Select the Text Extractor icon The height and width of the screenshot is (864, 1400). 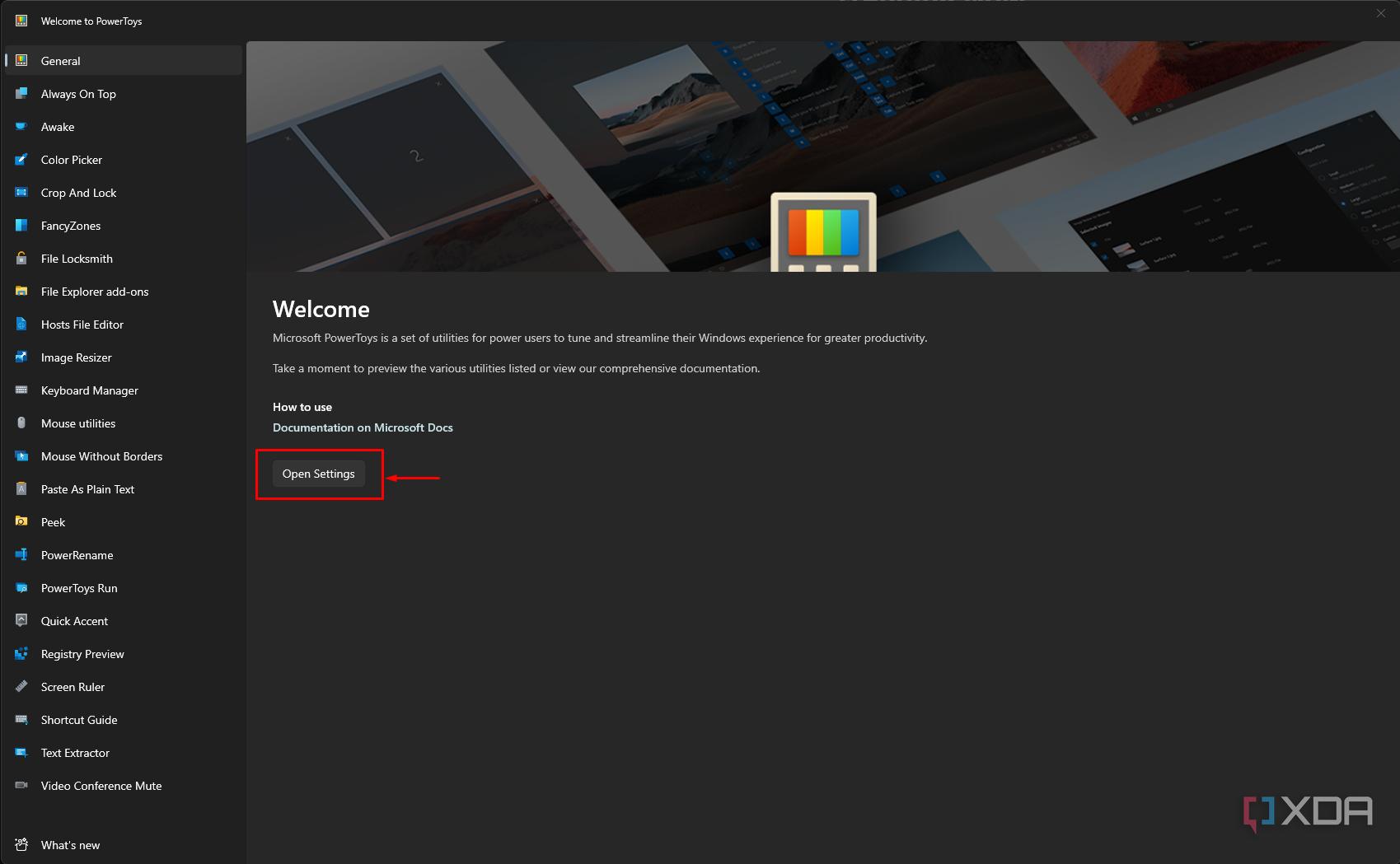coord(21,753)
